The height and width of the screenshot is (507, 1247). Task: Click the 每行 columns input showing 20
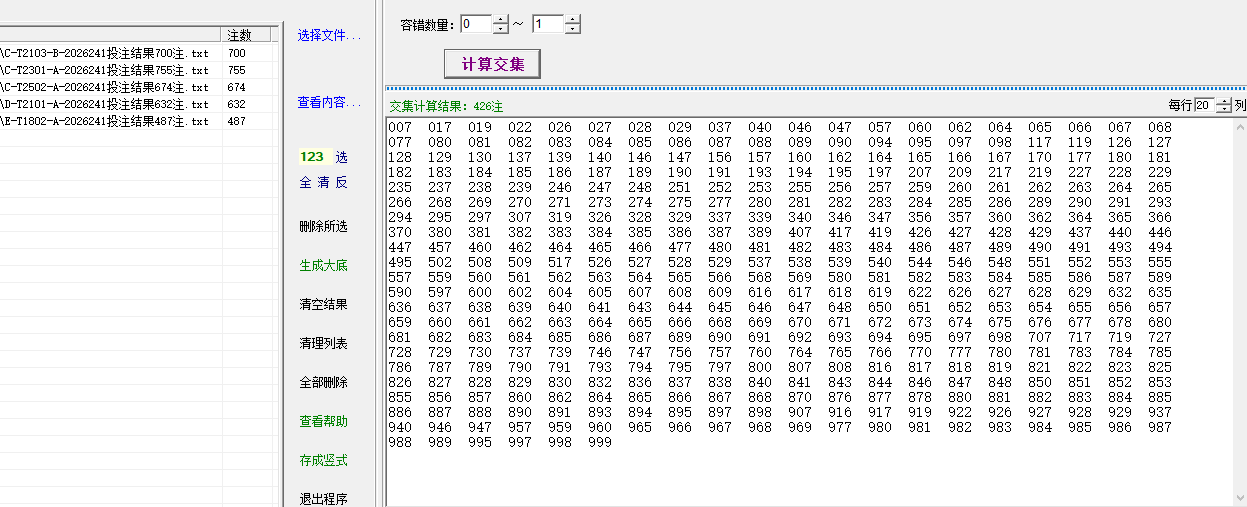[1204, 105]
